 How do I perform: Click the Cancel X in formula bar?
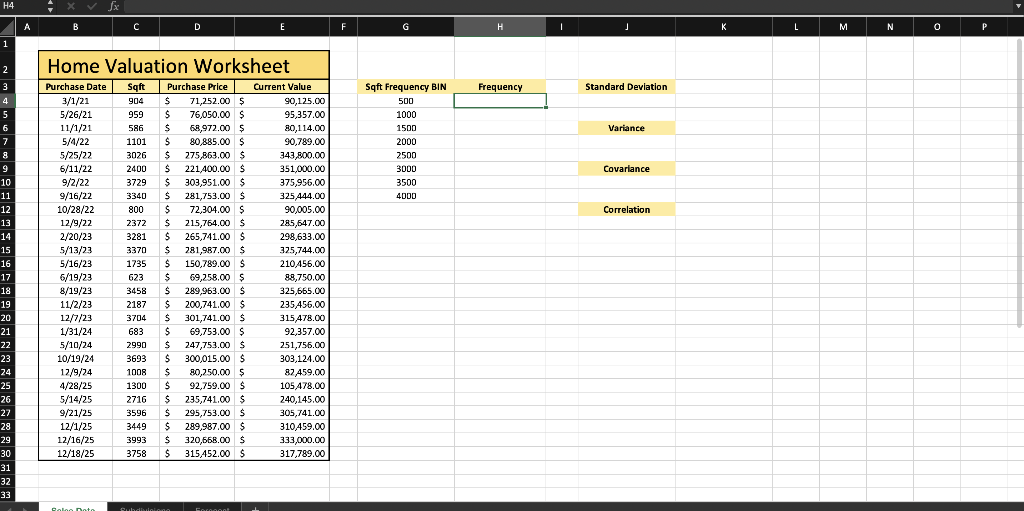click(71, 6)
